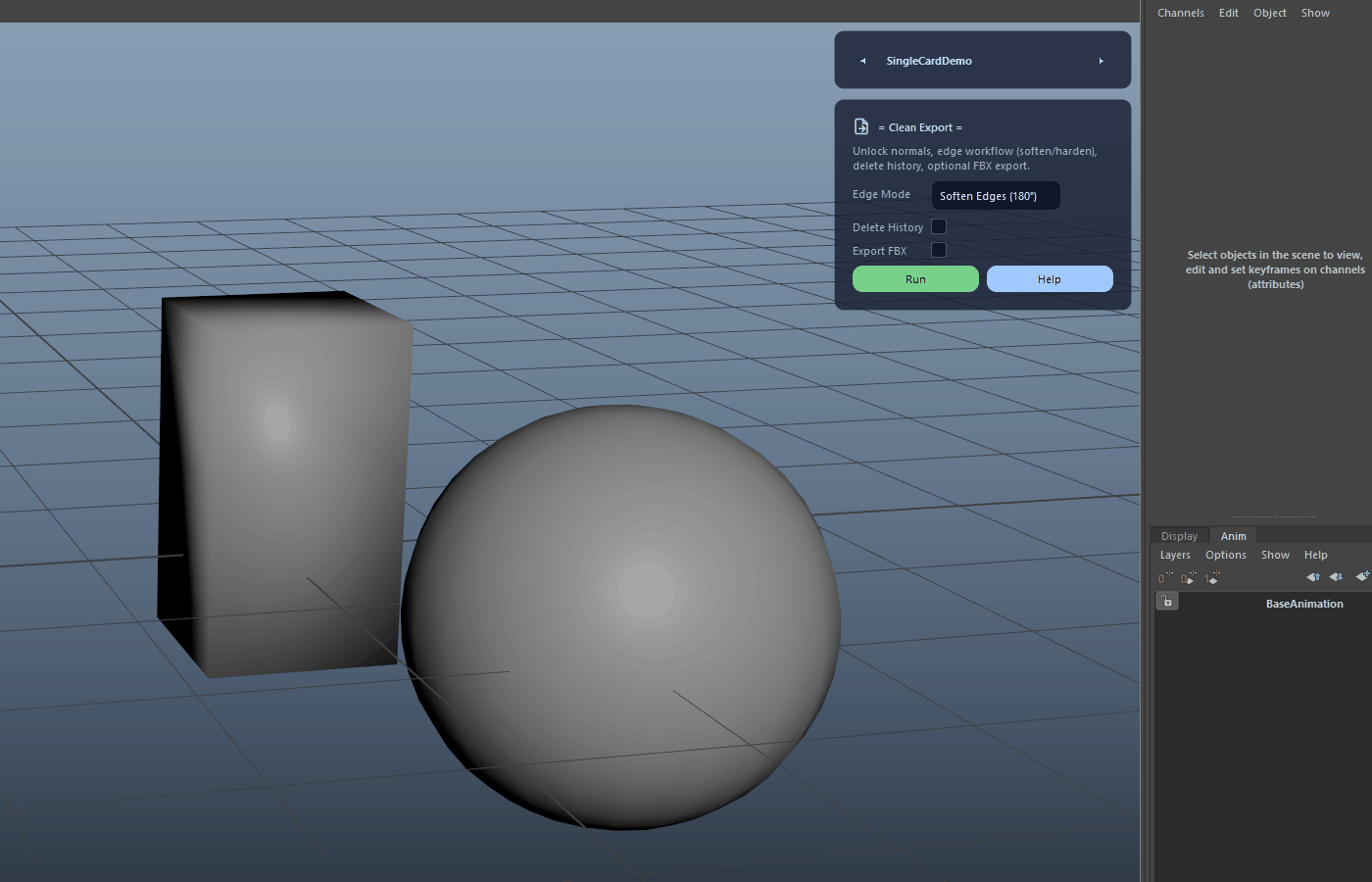Image resolution: width=1372 pixels, height=882 pixels.
Task: Click the full weight and key layer icon
Action: tap(1211, 578)
